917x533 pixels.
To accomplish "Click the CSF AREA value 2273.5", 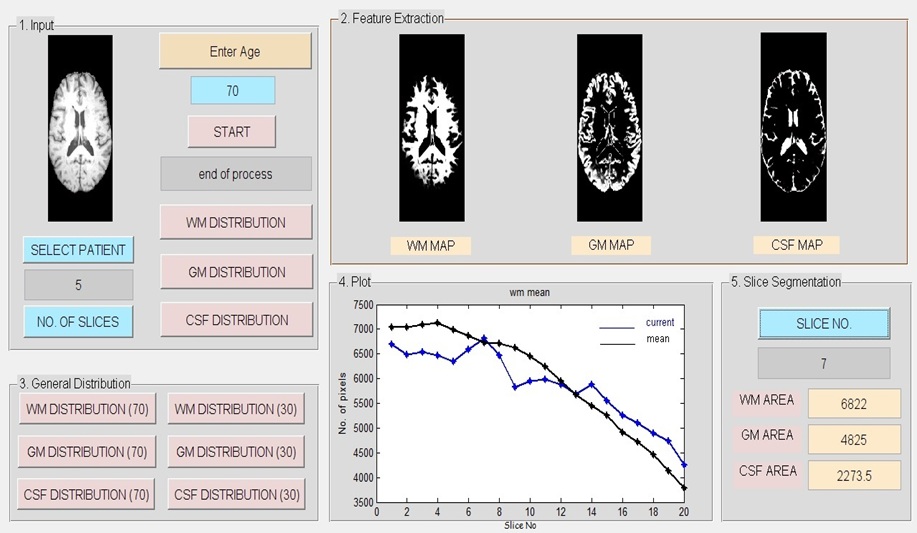I will (854, 476).
